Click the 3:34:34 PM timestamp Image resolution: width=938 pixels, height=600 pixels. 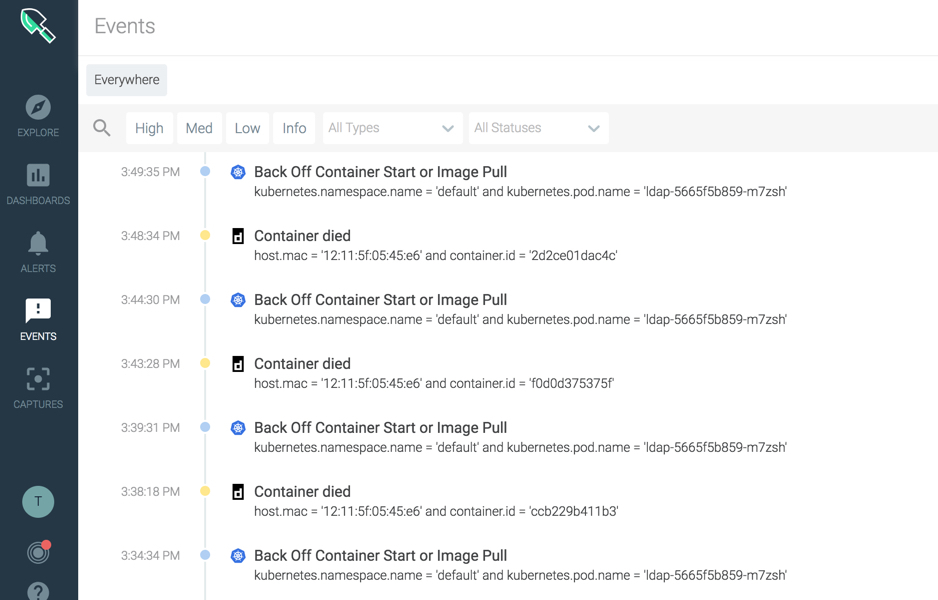[150, 556]
